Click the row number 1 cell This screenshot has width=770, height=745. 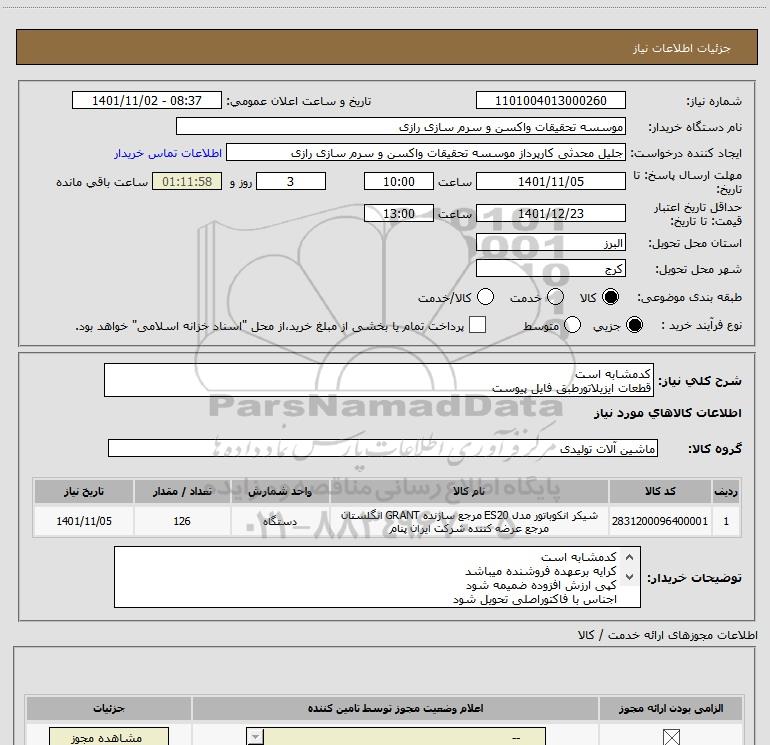click(x=726, y=521)
